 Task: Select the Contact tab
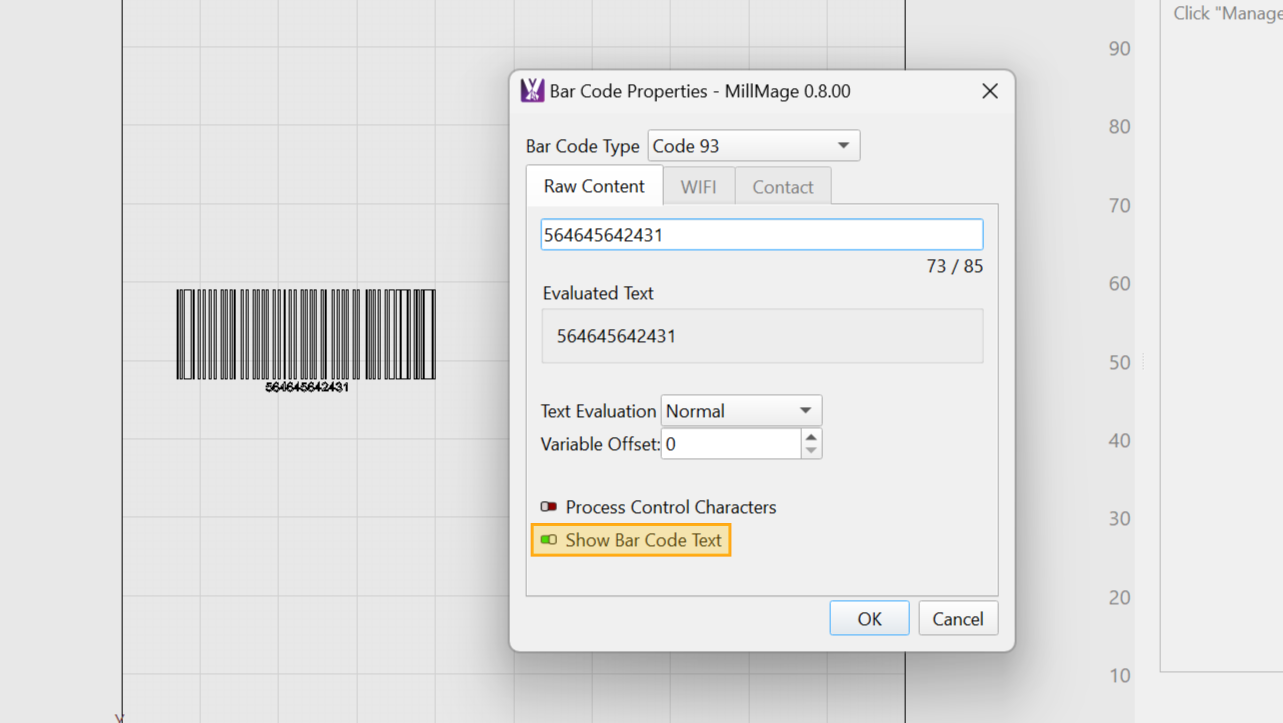coord(782,187)
